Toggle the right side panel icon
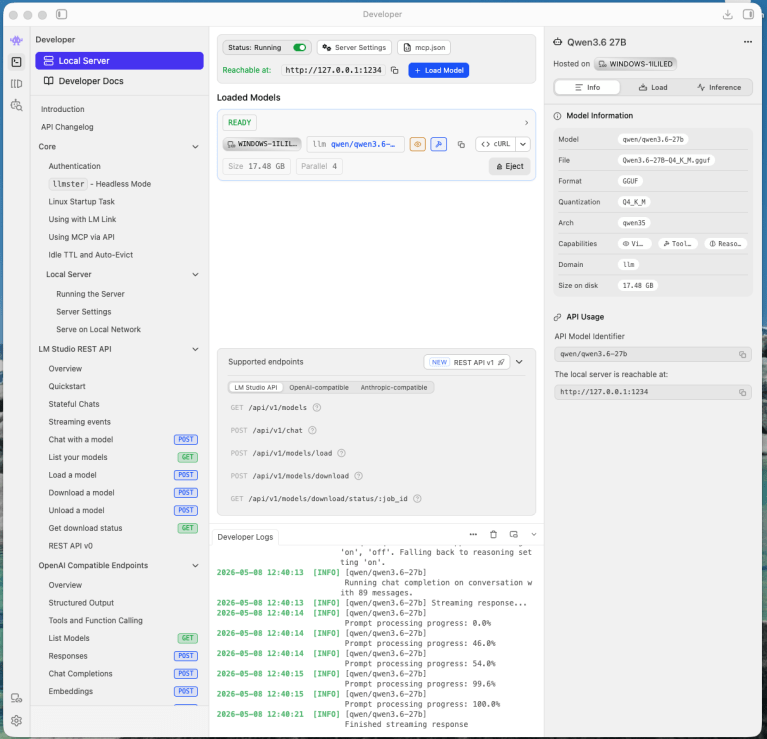The image size is (767, 739). [x=748, y=14]
